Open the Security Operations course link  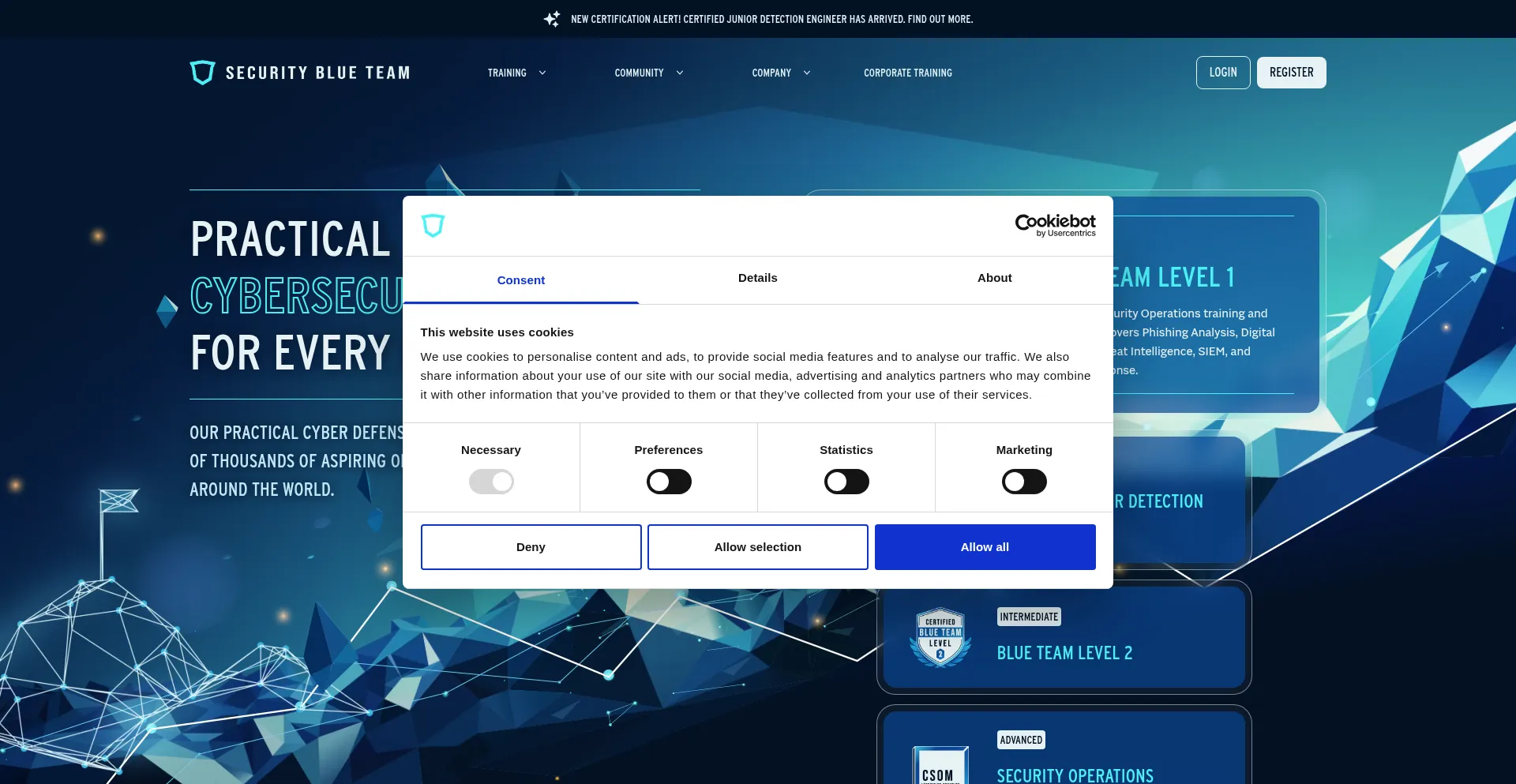click(x=1075, y=775)
